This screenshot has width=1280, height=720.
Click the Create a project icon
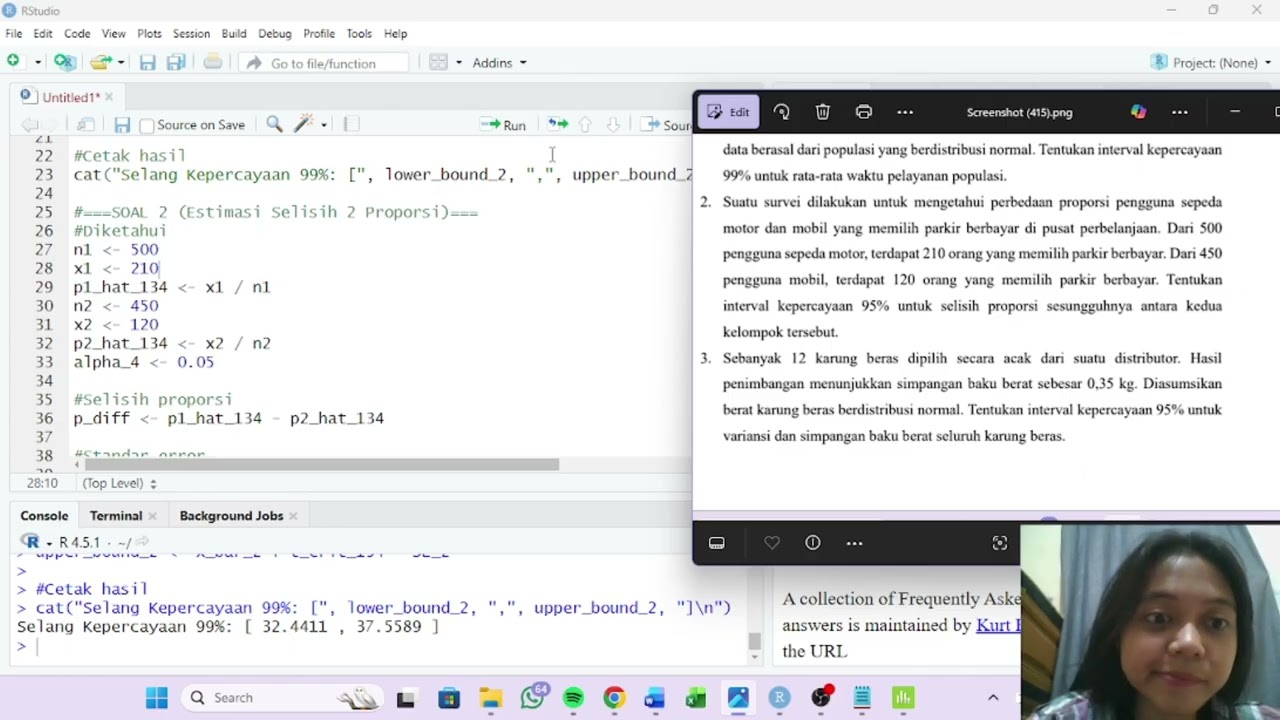pyautogui.click(x=64, y=62)
